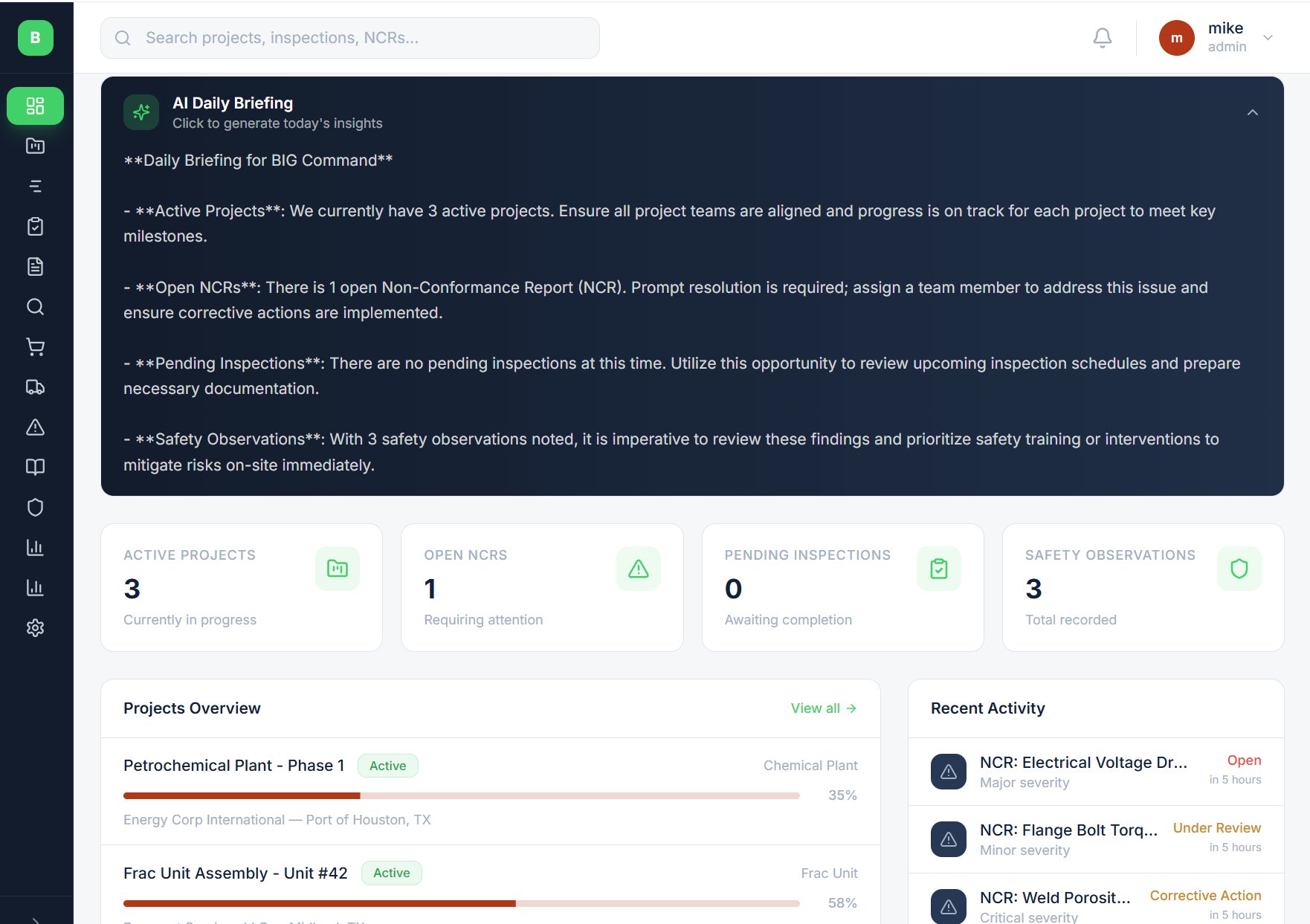Click the settings gear in the sidebar

click(x=35, y=628)
